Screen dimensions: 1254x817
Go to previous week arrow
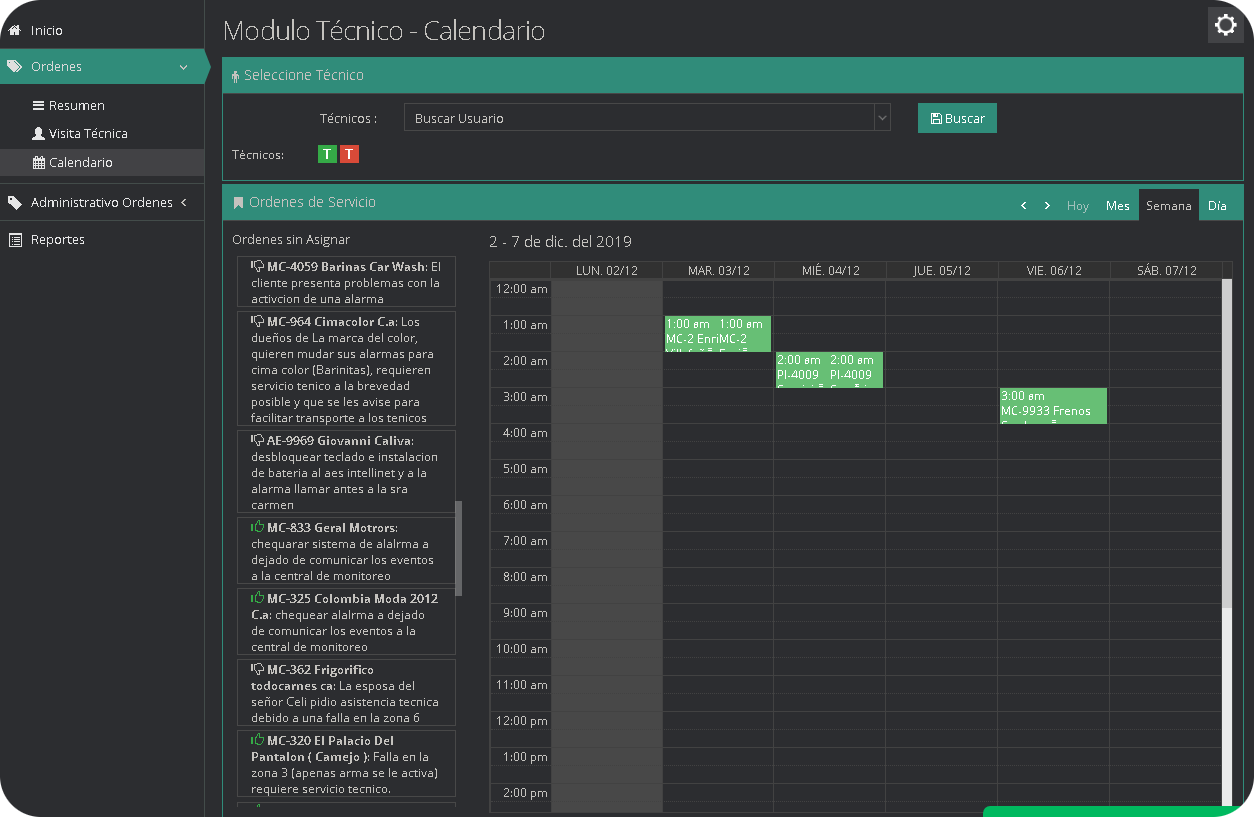point(1023,205)
